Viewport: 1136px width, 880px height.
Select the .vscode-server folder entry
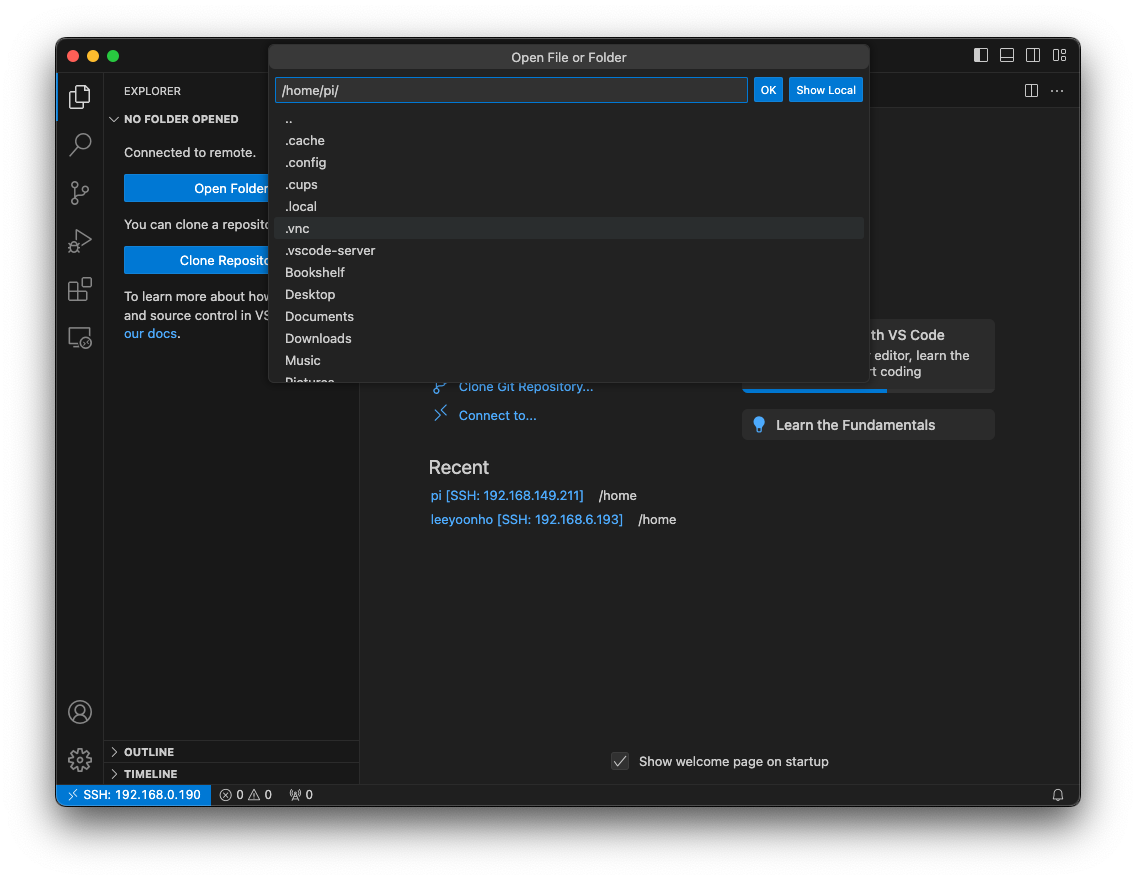point(330,251)
